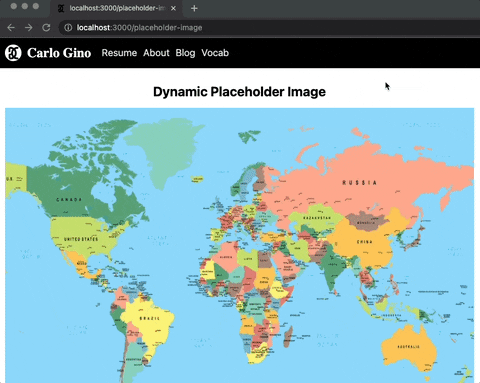
Task: Click Russia on the world map
Action: pos(360,183)
